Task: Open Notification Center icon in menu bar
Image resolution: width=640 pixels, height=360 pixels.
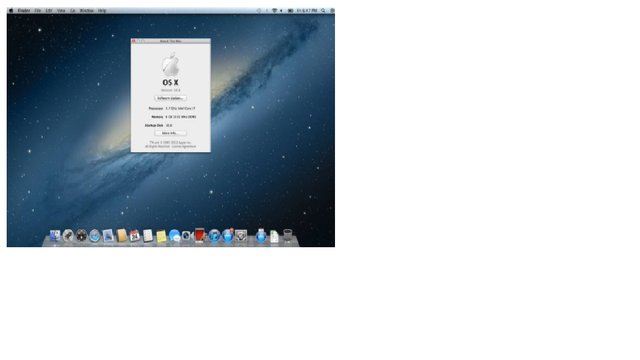Action: tap(332, 11)
